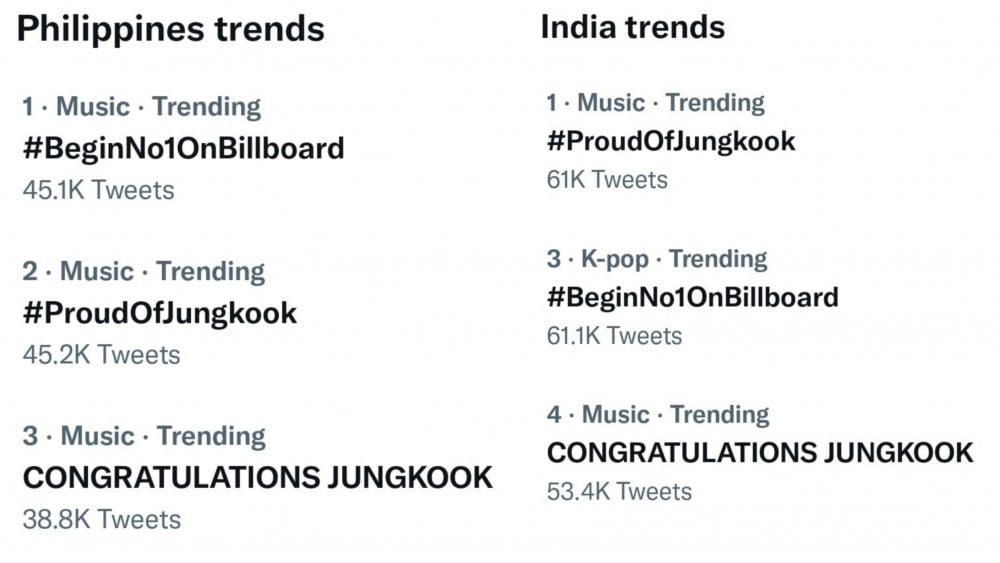Select Philippines rank 3 Music Trending label
The width and height of the screenshot is (1000, 563).
143,436
